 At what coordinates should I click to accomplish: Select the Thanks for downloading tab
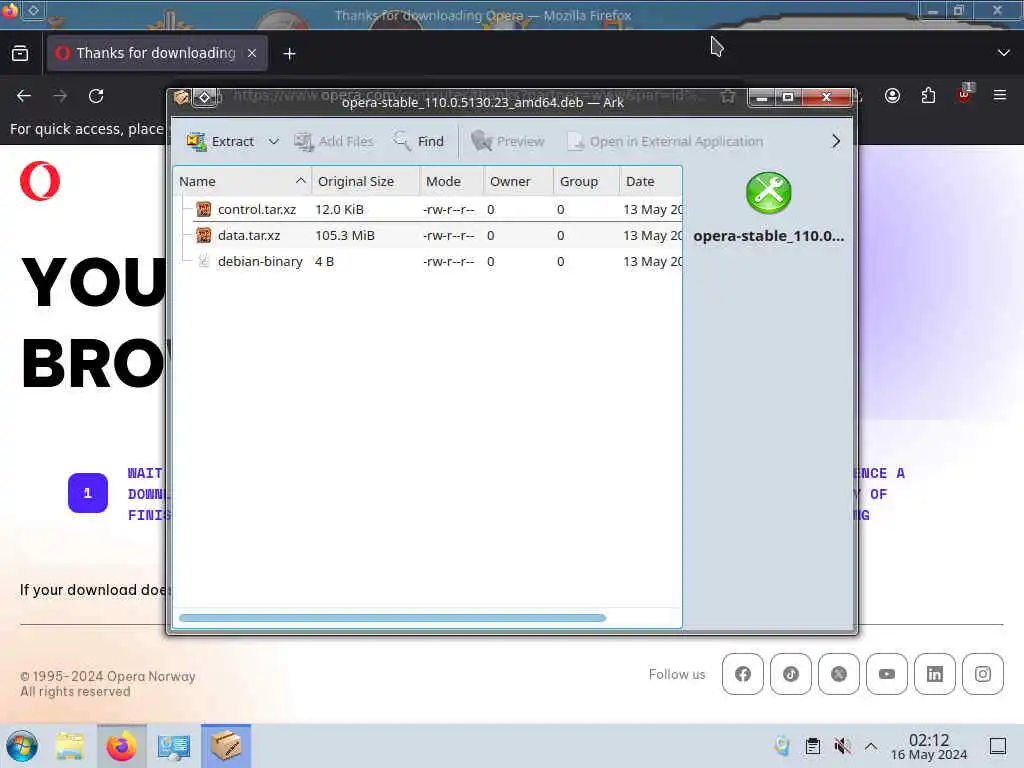point(157,54)
